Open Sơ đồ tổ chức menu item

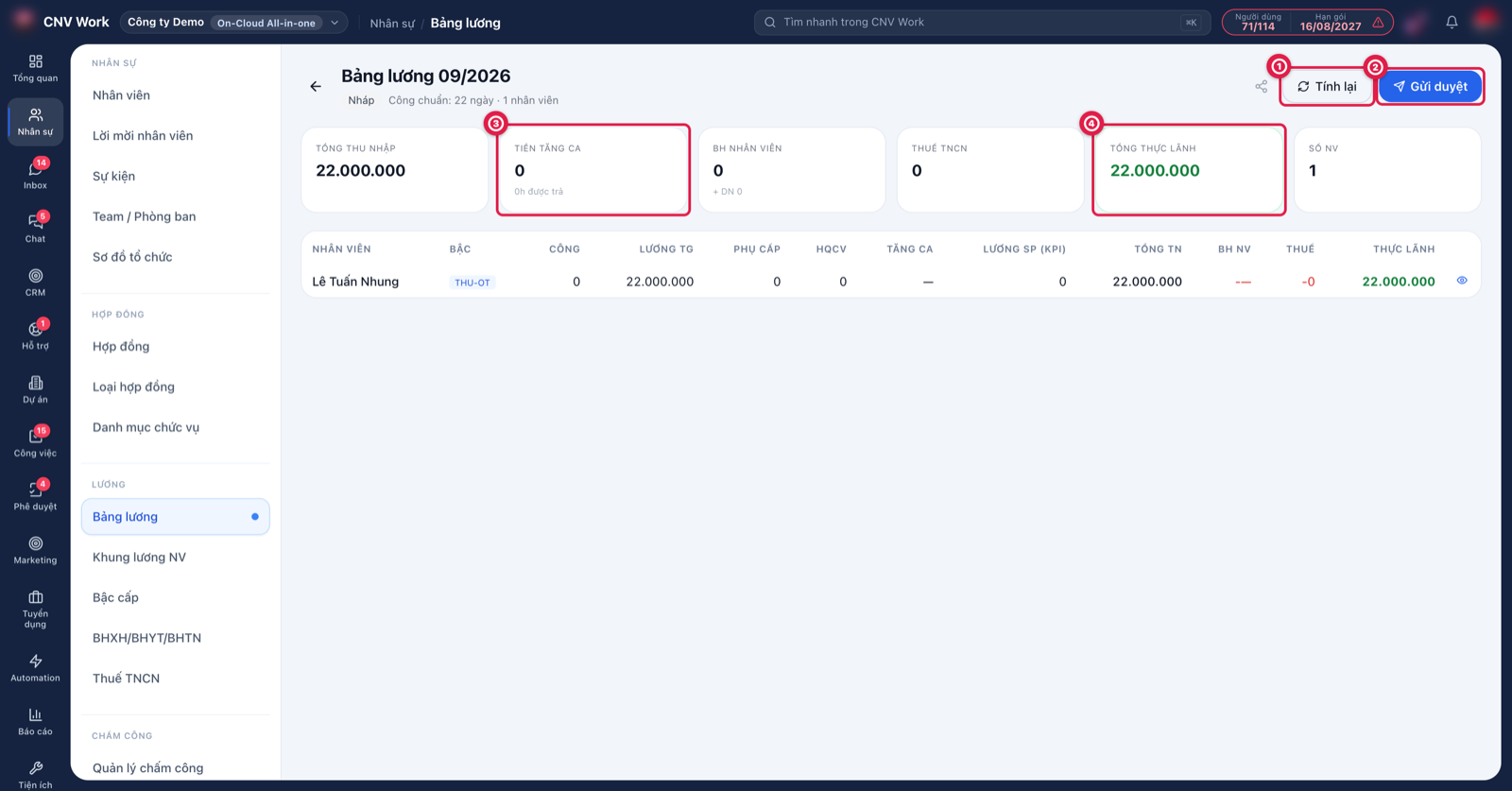coord(176,257)
